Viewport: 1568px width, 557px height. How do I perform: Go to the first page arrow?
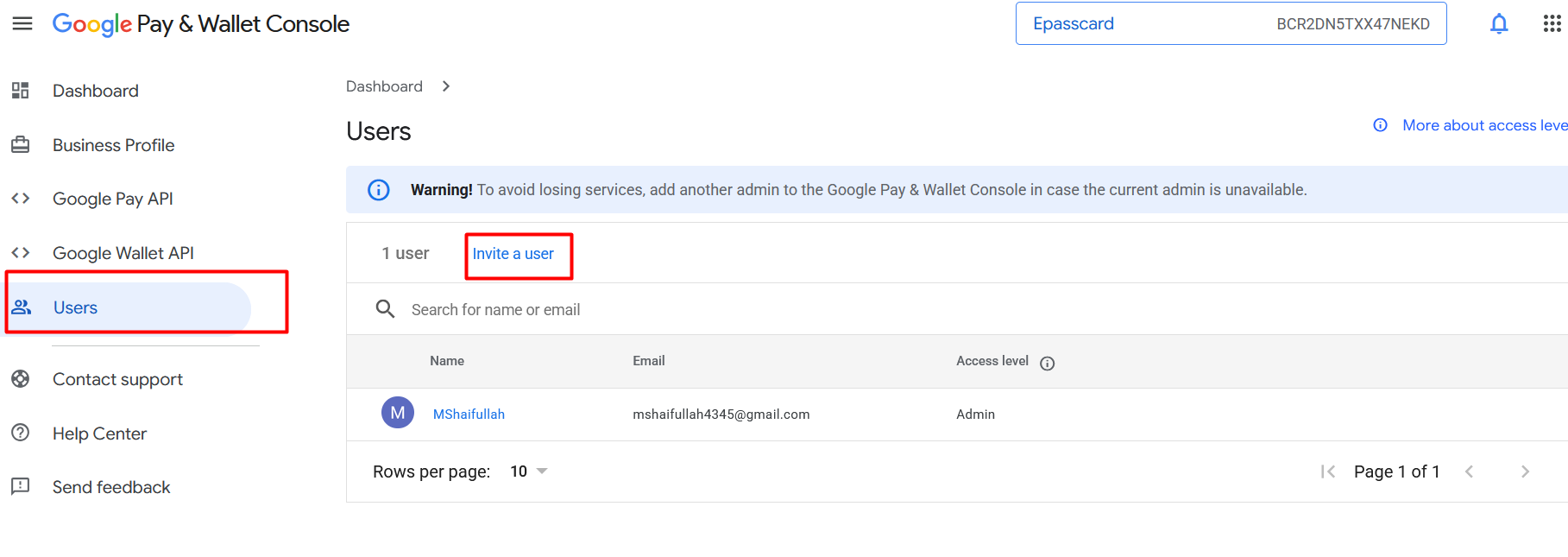1328,472
